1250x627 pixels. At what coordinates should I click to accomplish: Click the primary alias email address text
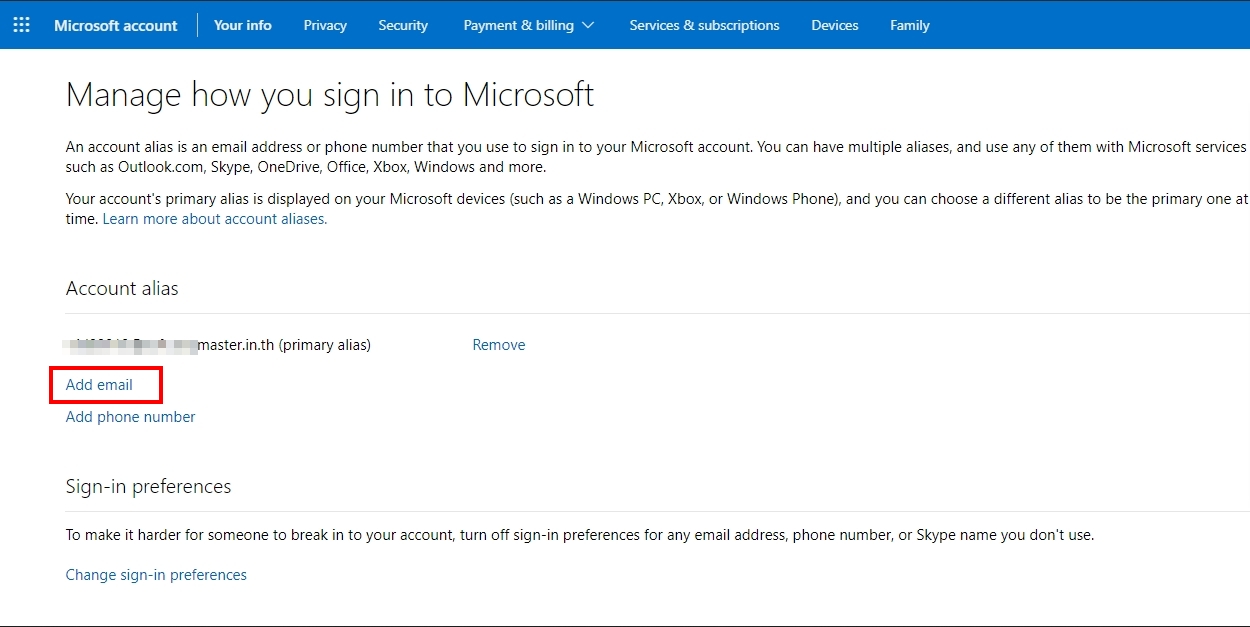[x=218, y=345]
